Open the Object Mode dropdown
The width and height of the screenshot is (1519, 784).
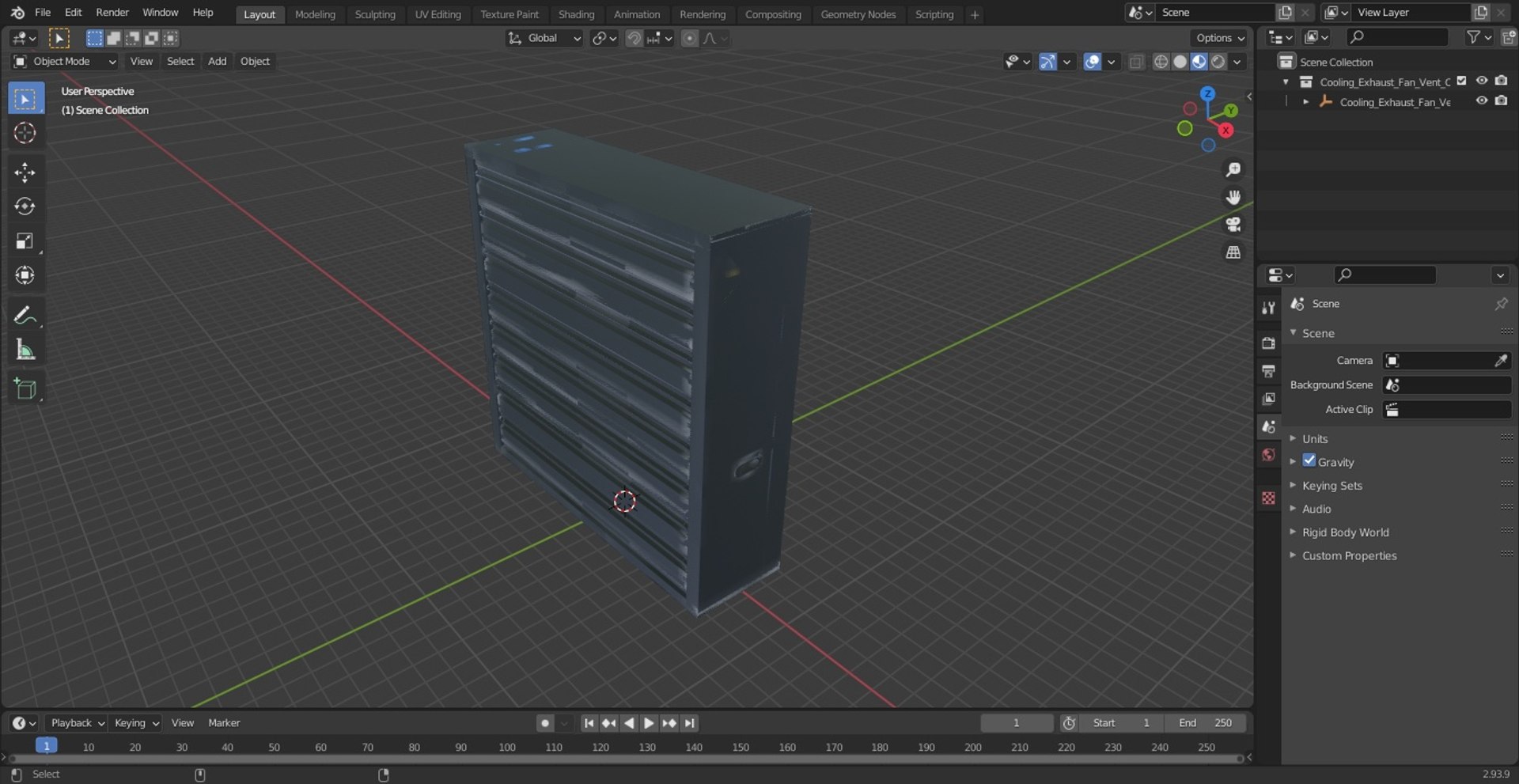(65, 61)
